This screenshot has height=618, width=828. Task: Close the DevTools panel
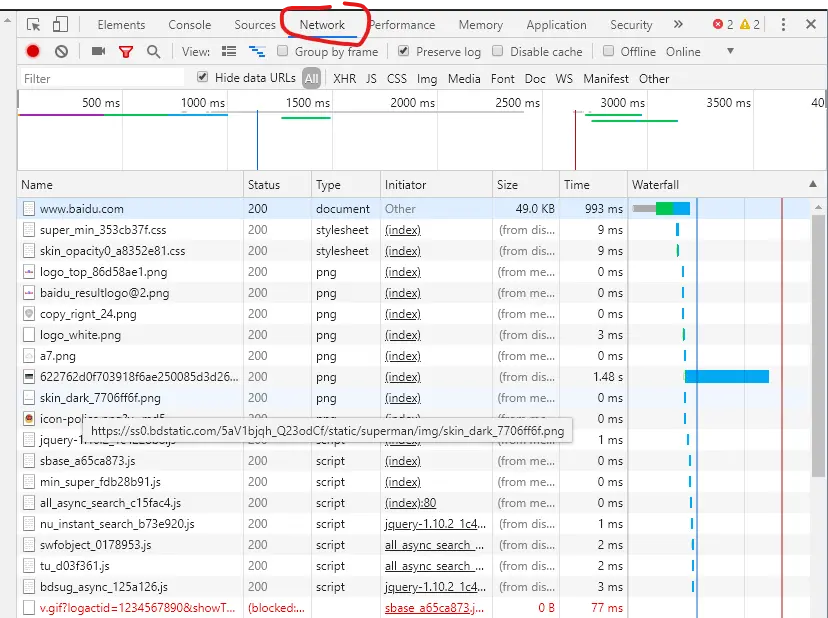pos(811,24)
